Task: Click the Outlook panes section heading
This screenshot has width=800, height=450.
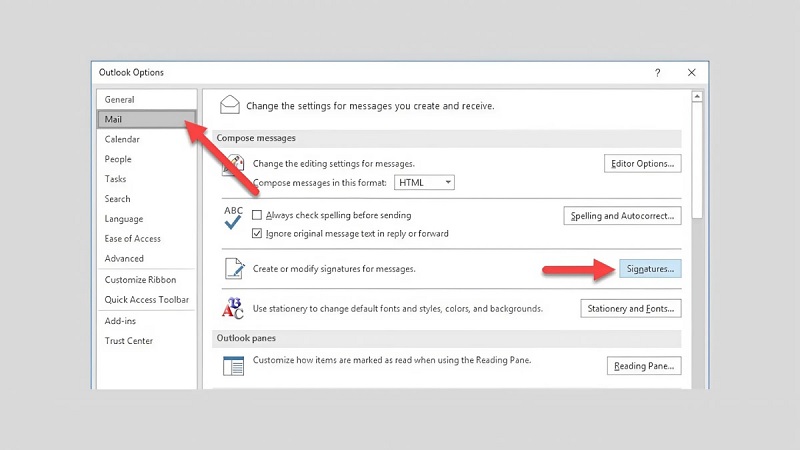Action: tap(246, 338)
